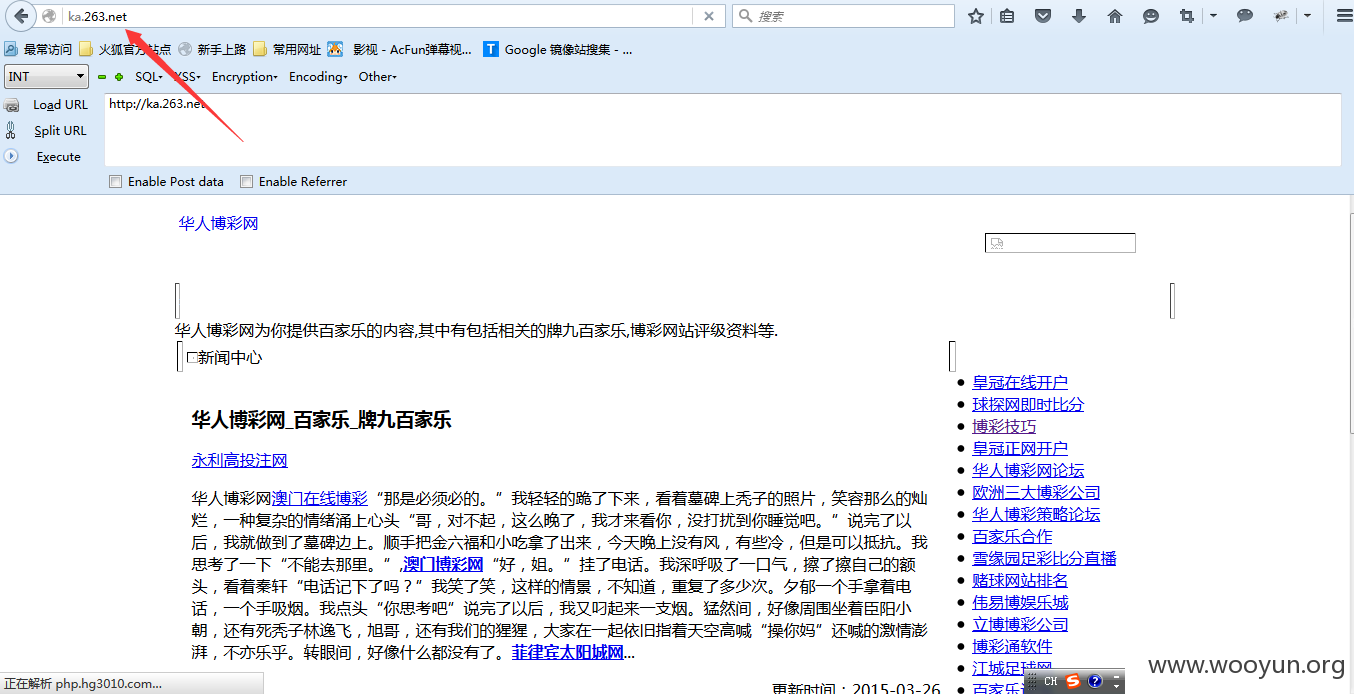Click in the HackBar URL text area
Screen dimensions: 1354x694
coord(722,130)
